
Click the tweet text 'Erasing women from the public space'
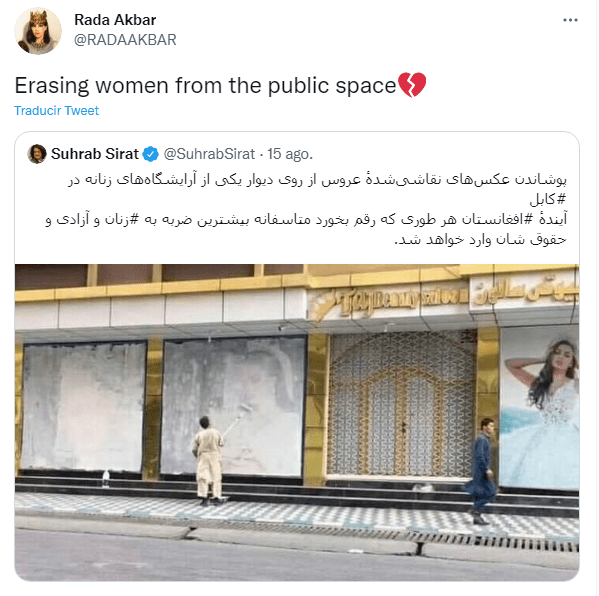coord(206,85)
